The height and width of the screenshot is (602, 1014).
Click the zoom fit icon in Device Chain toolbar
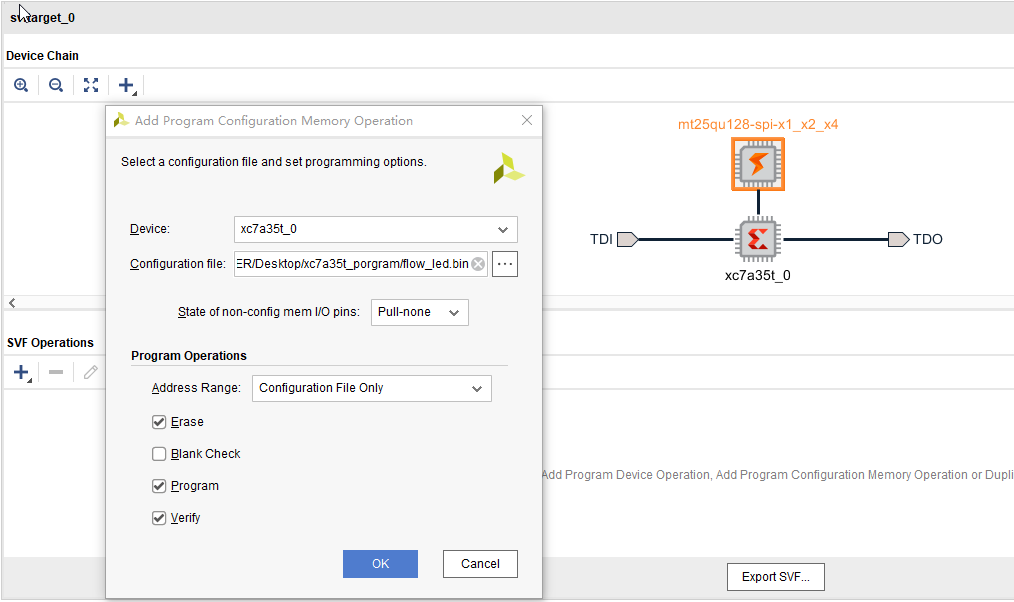click(x=91, y=85)
